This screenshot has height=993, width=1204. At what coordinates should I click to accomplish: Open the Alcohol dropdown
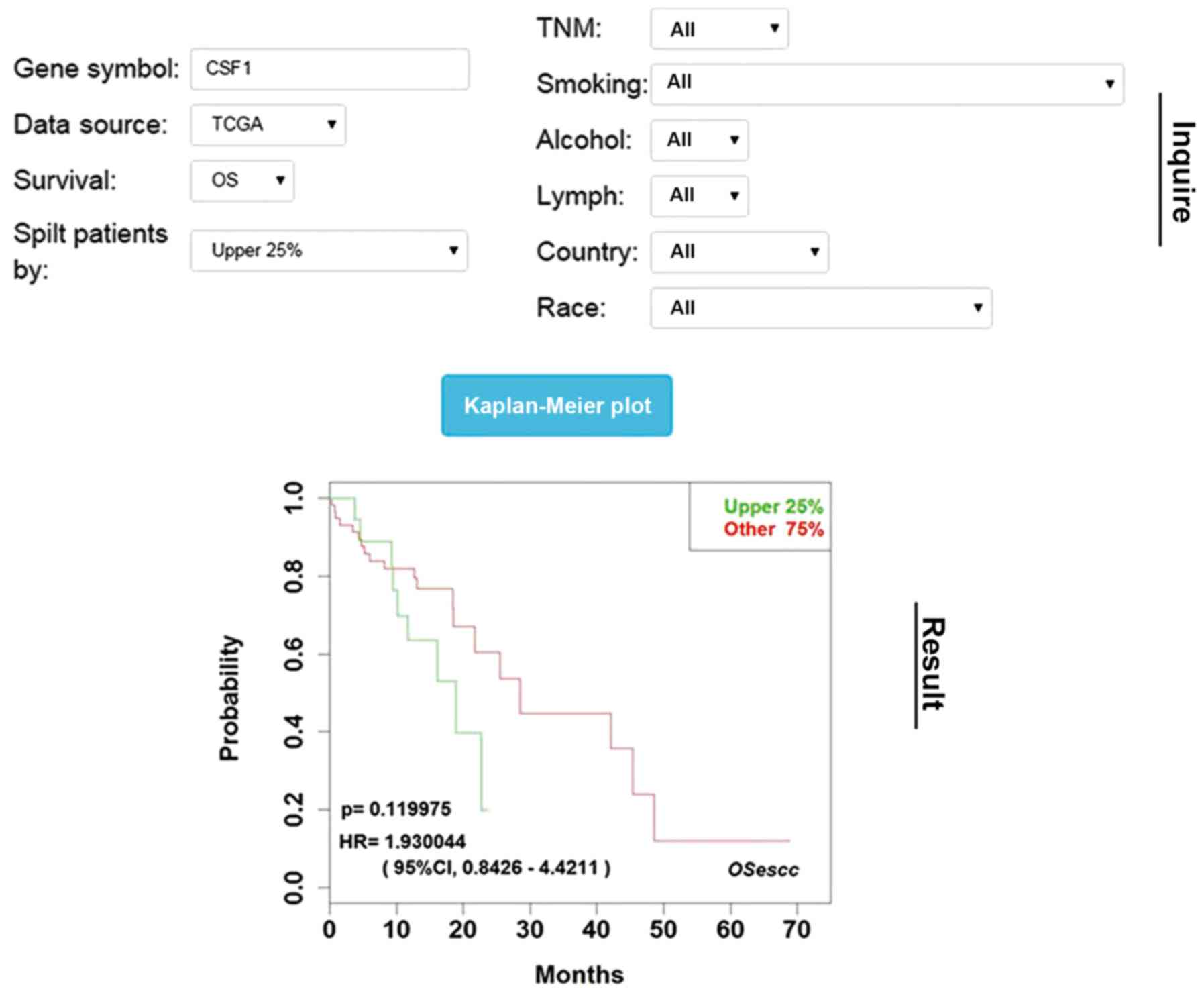pos(699,140)
